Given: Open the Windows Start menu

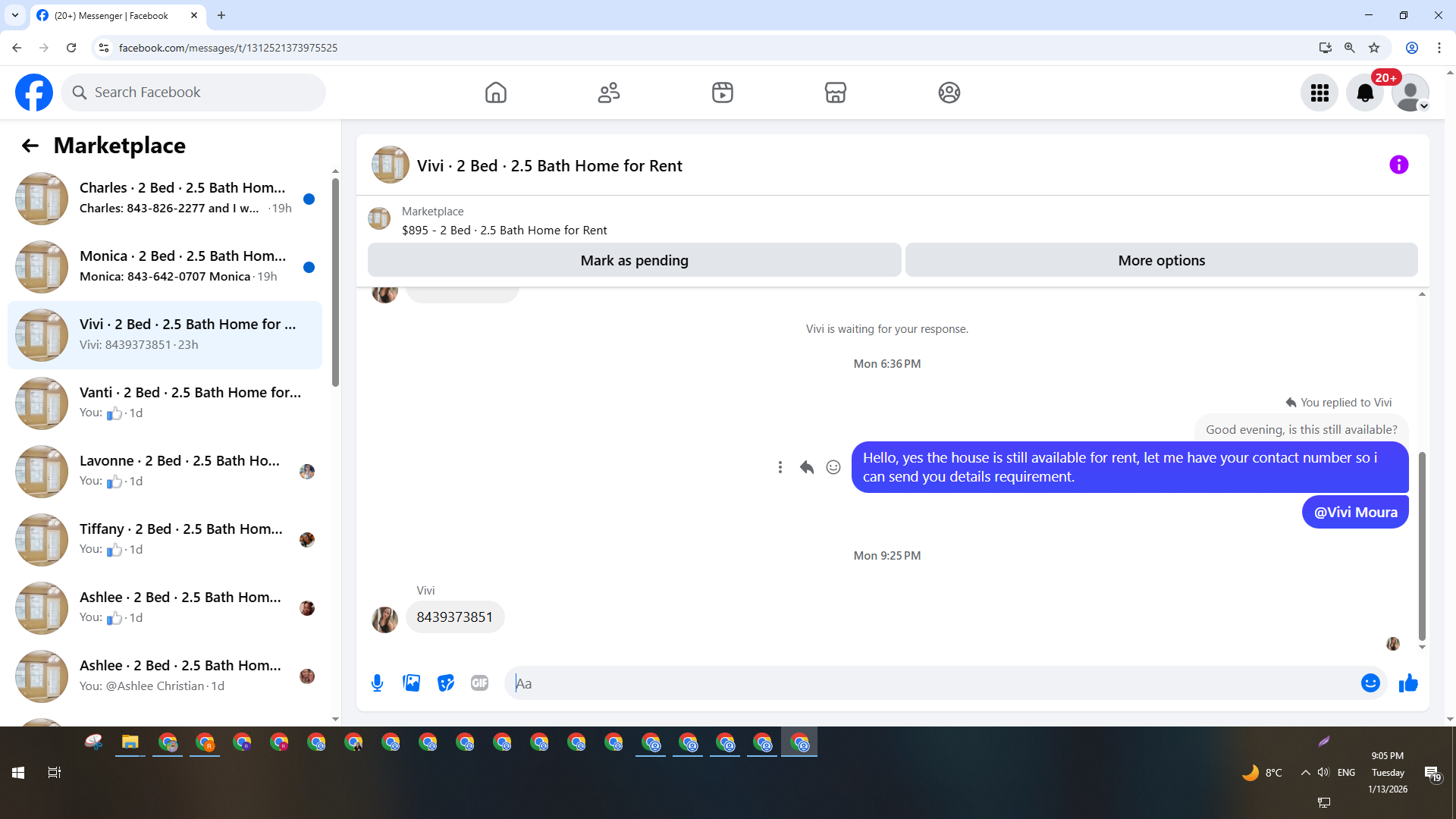Looking at the screenshot, I should coord(18,772).
